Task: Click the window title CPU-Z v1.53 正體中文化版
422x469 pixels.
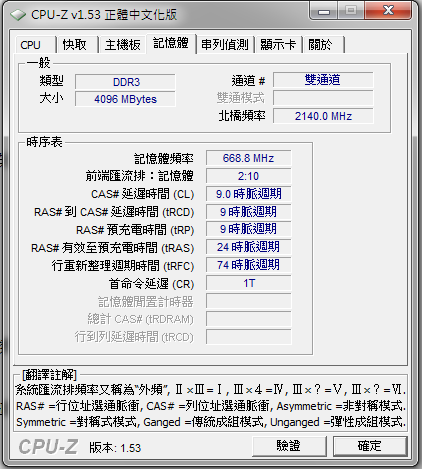Action: click(x=104, y=15)
